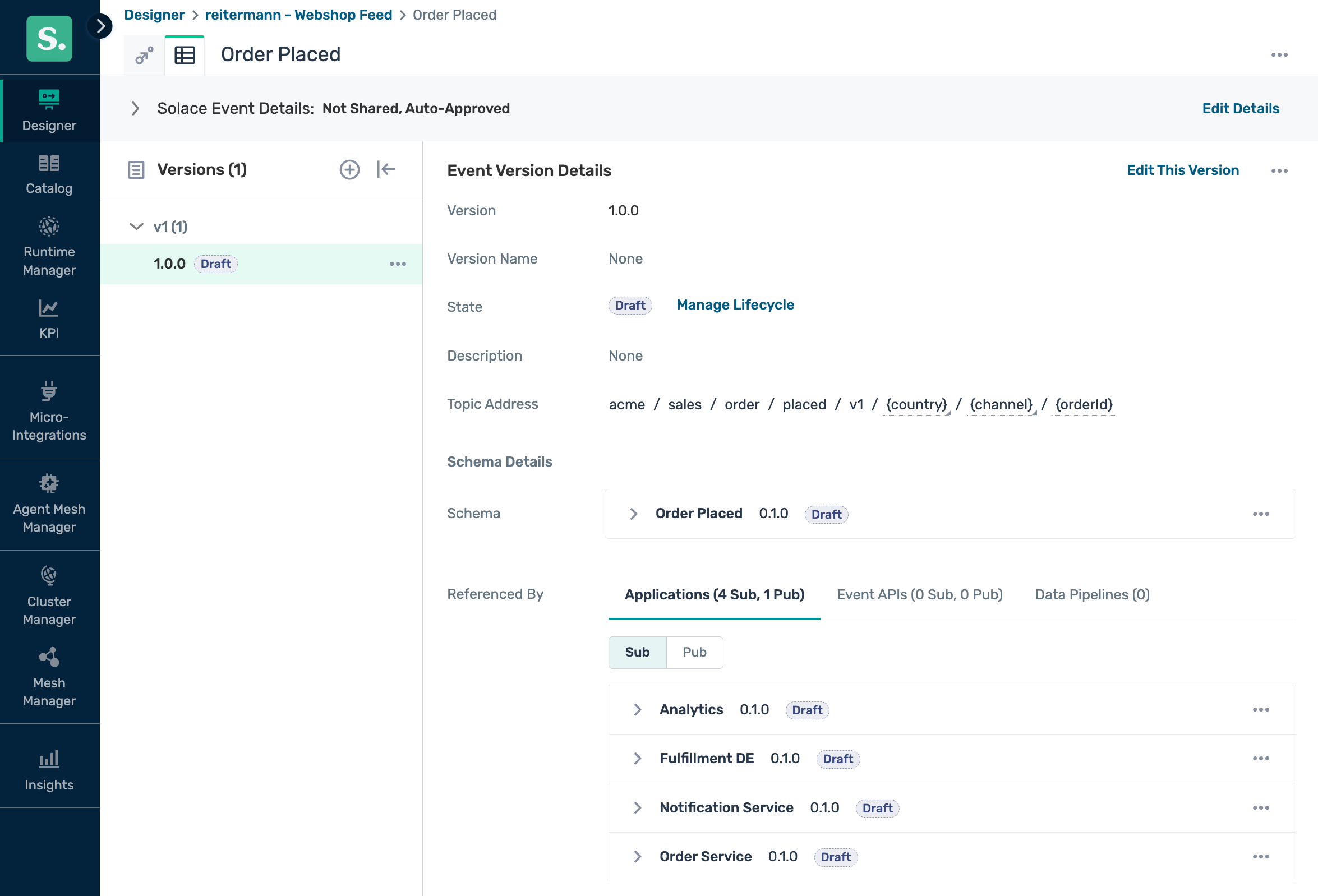
Task: Select version 1.0.0 Draft row
Action: click(x=261, y=264)
